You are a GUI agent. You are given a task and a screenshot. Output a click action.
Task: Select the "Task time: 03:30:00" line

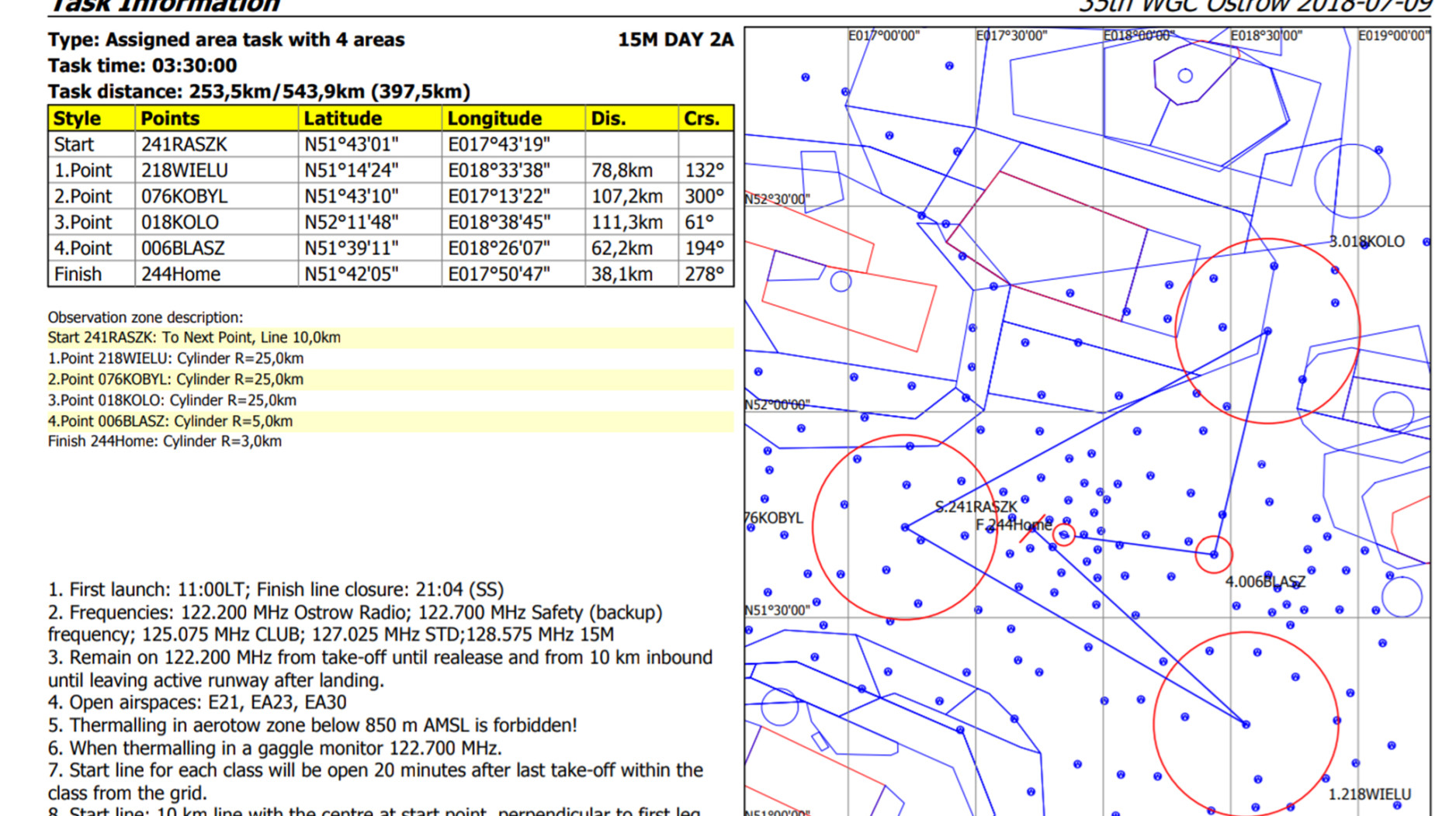142,66
